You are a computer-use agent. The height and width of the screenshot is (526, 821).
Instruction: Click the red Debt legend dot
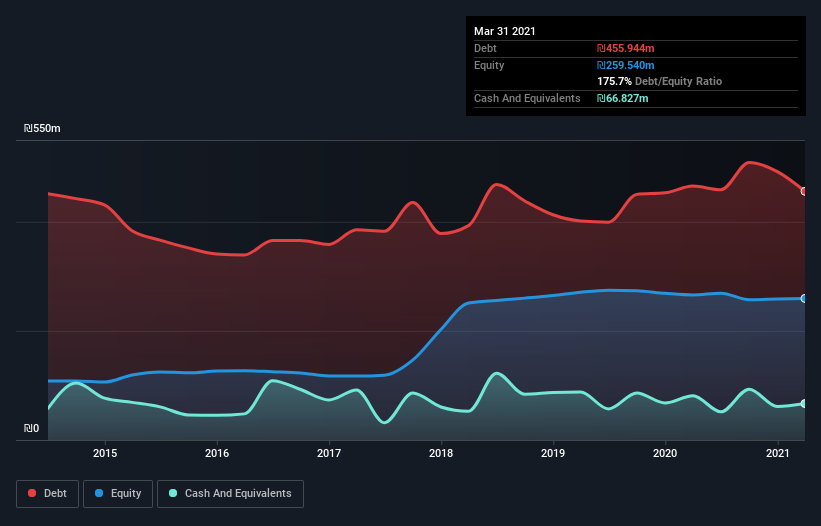pos(32,493)
